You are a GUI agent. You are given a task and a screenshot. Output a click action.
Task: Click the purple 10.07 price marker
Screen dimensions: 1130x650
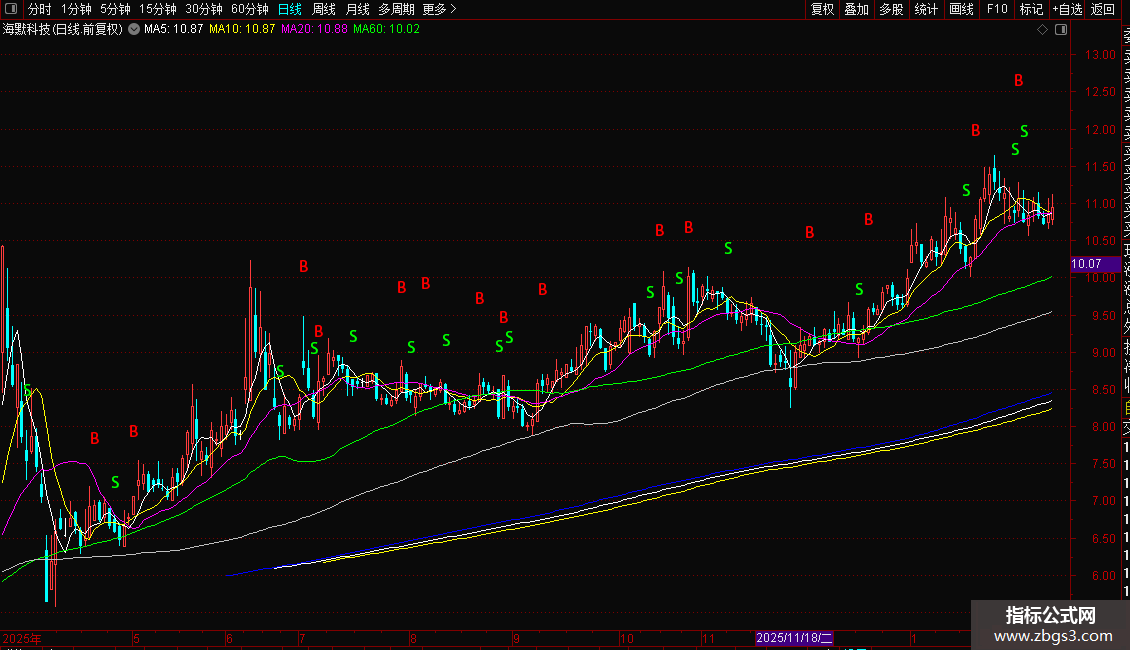[1086, 265]
